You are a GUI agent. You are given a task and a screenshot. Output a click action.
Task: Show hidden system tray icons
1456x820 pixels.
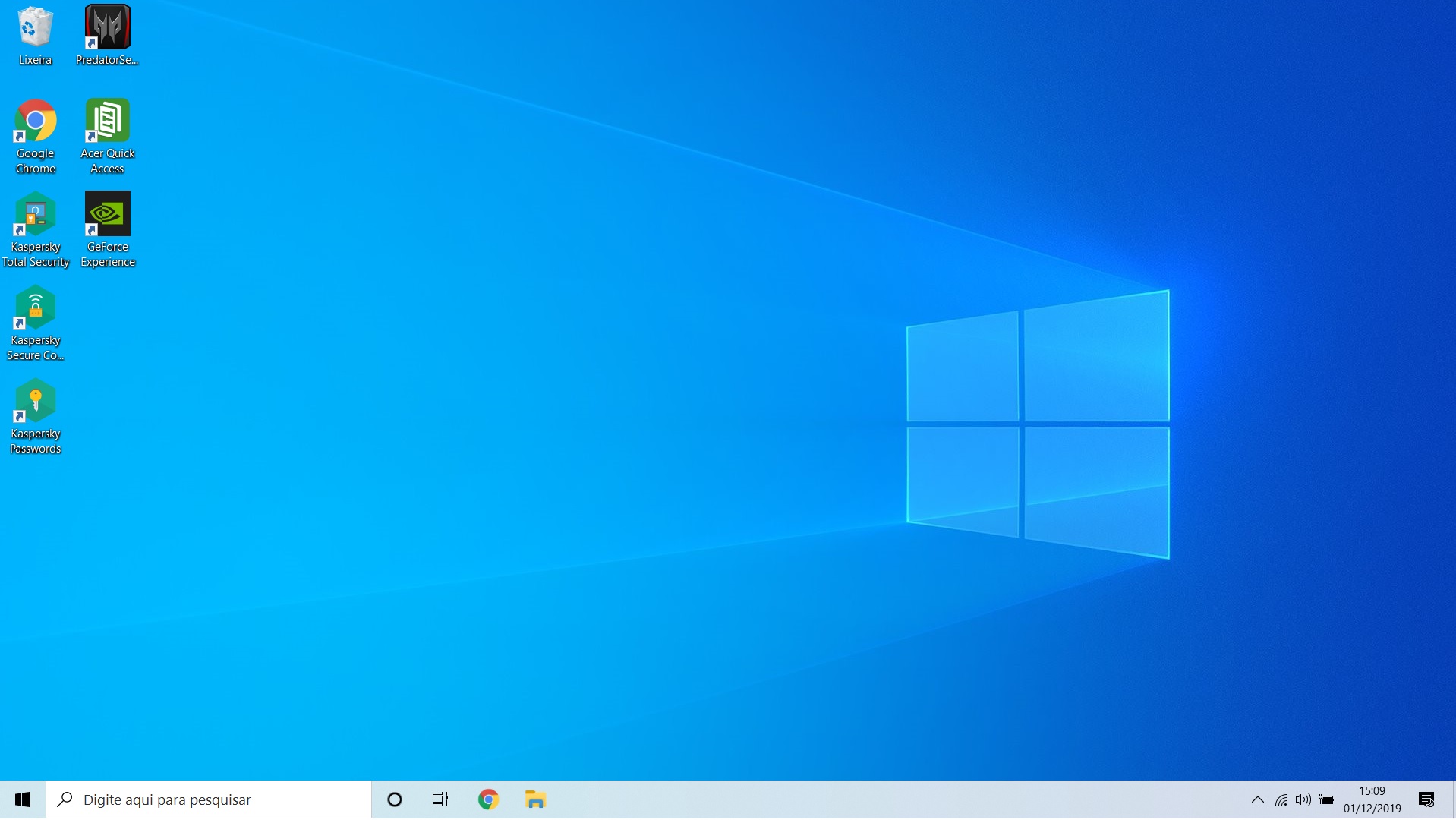pos(1258,799)
